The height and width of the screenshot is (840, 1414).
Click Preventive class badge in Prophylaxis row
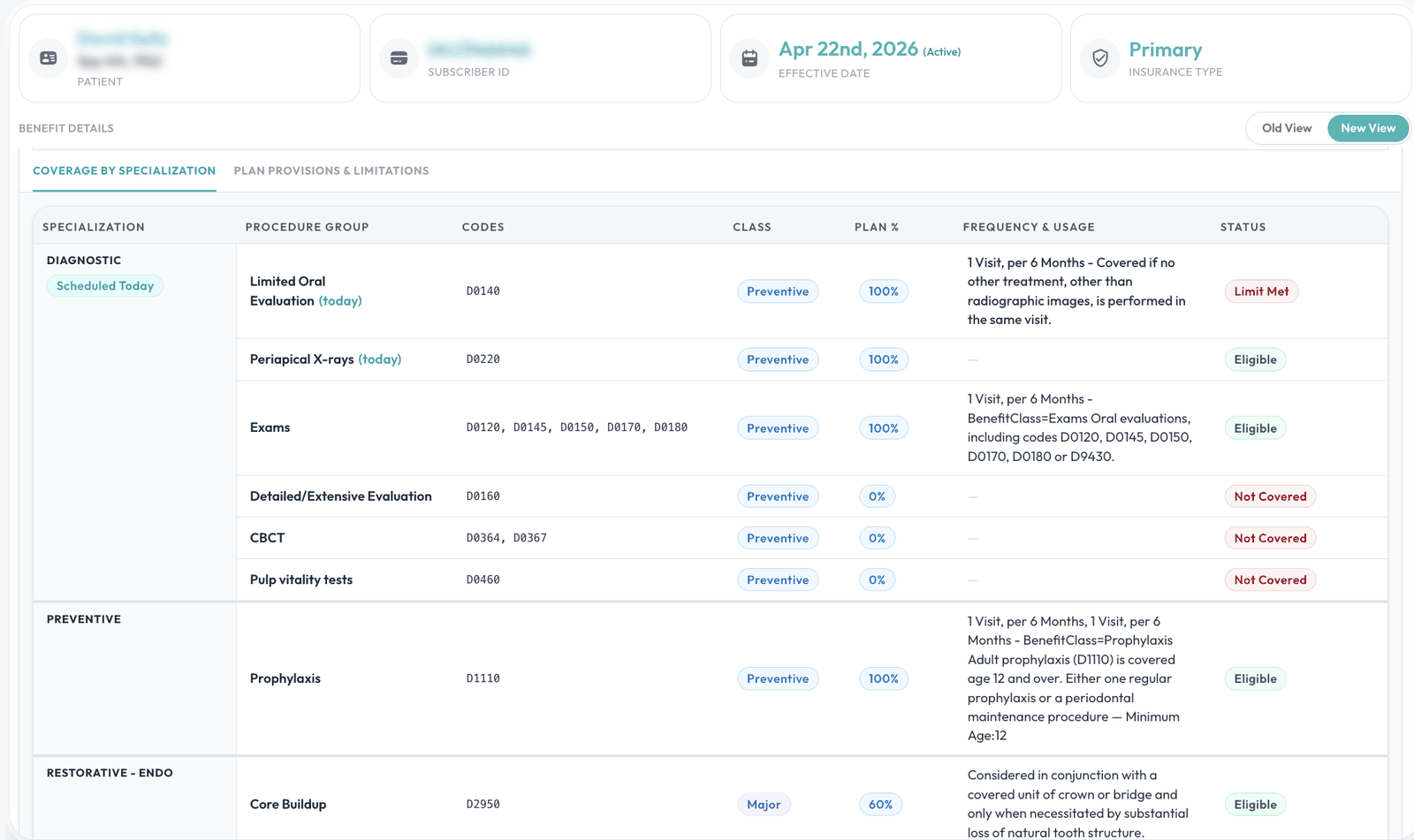778,678
